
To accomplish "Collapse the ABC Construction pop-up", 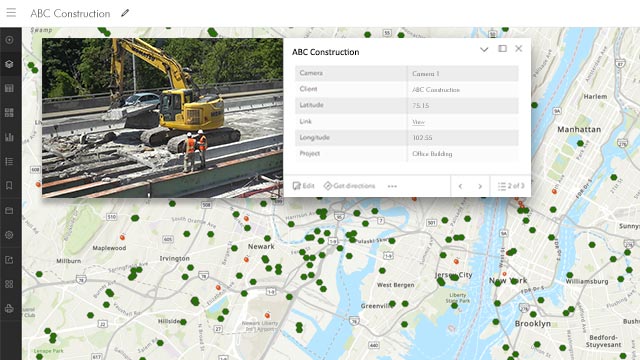I will 484,49.
